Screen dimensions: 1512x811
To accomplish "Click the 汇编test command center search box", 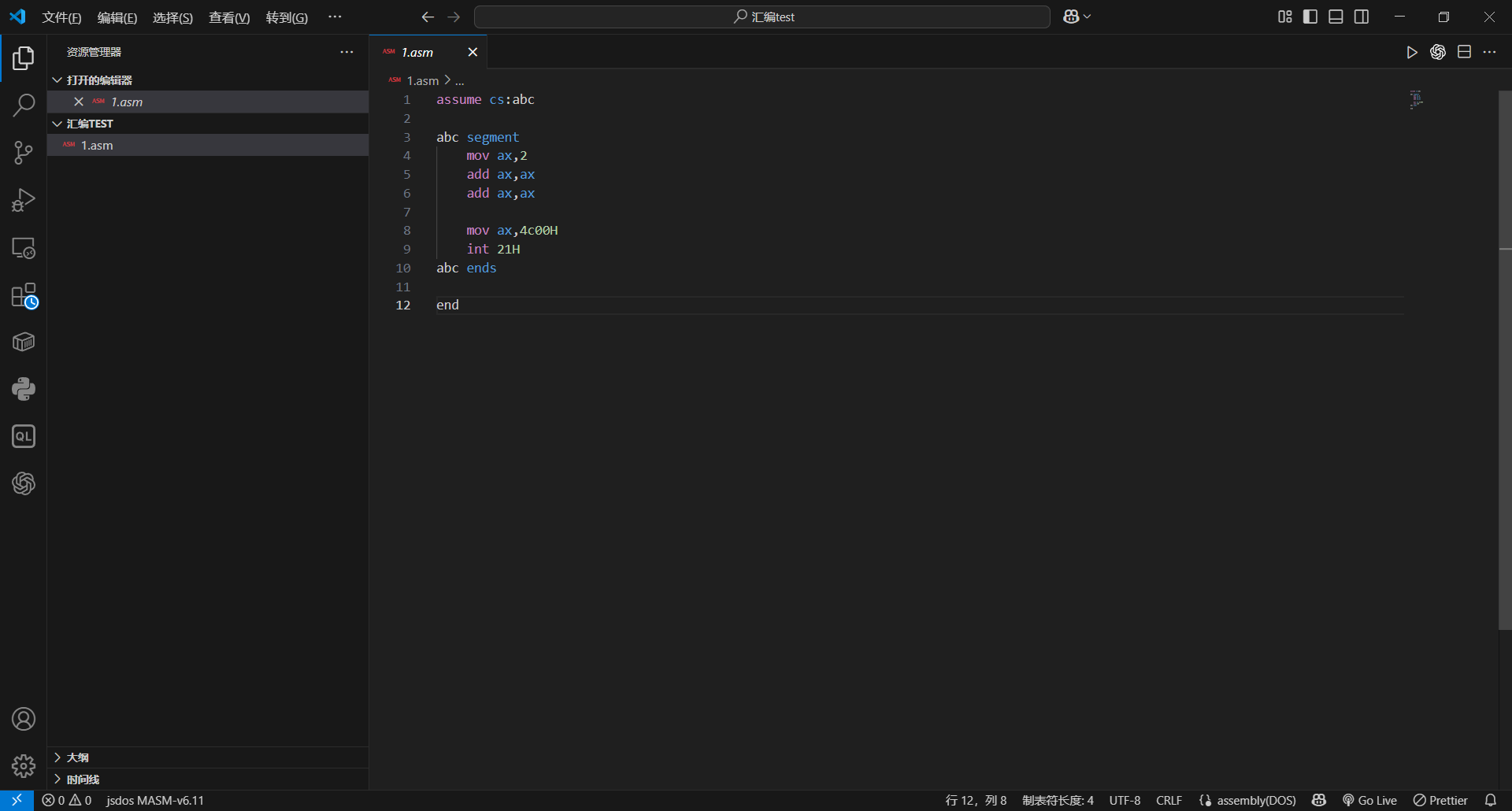I will pyautogui.click(x=762, y=17).
